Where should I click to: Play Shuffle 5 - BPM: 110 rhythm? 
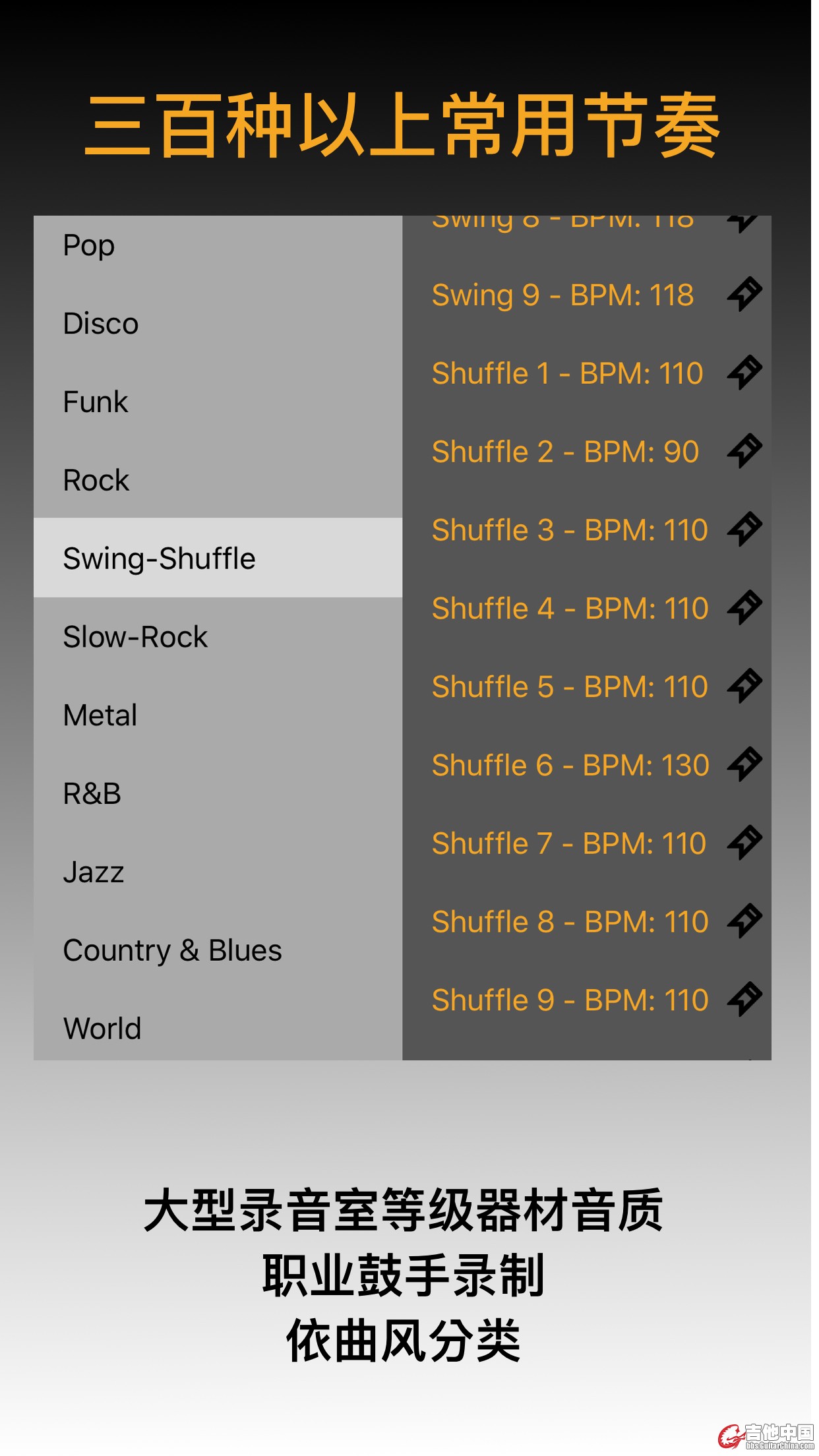pos(569,686)
